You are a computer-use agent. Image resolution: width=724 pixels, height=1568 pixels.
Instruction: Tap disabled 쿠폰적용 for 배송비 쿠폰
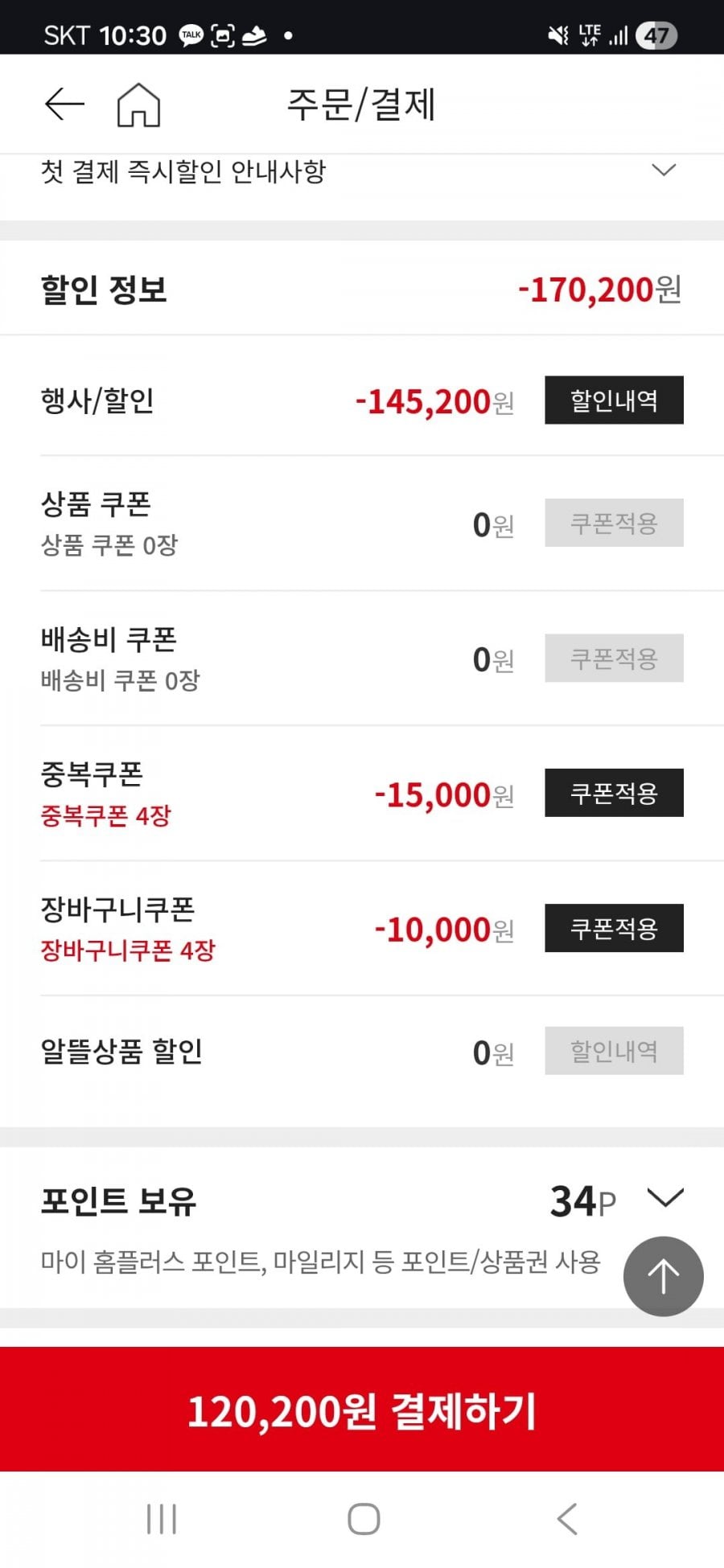[614, 658]
